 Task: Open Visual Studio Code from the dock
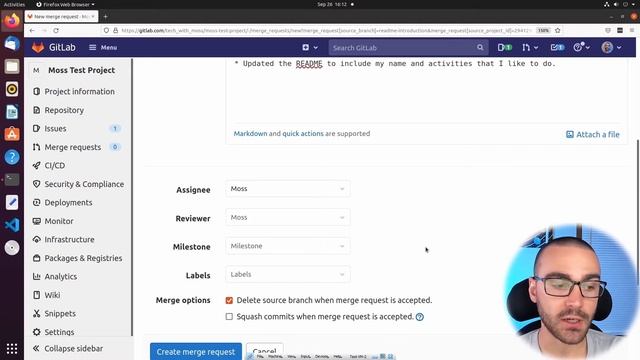point(12,225)
